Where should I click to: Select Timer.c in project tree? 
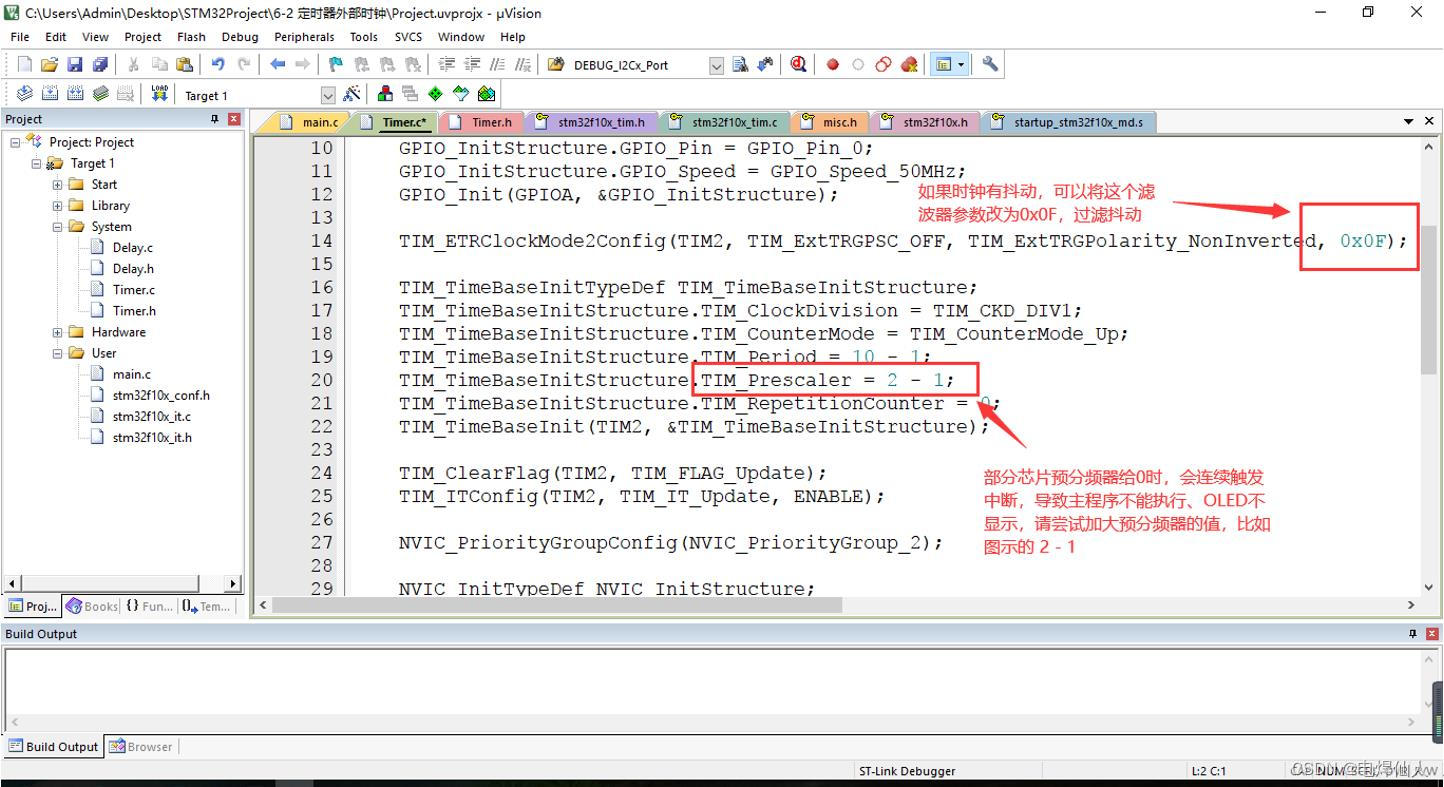click(x=133, y=289)
